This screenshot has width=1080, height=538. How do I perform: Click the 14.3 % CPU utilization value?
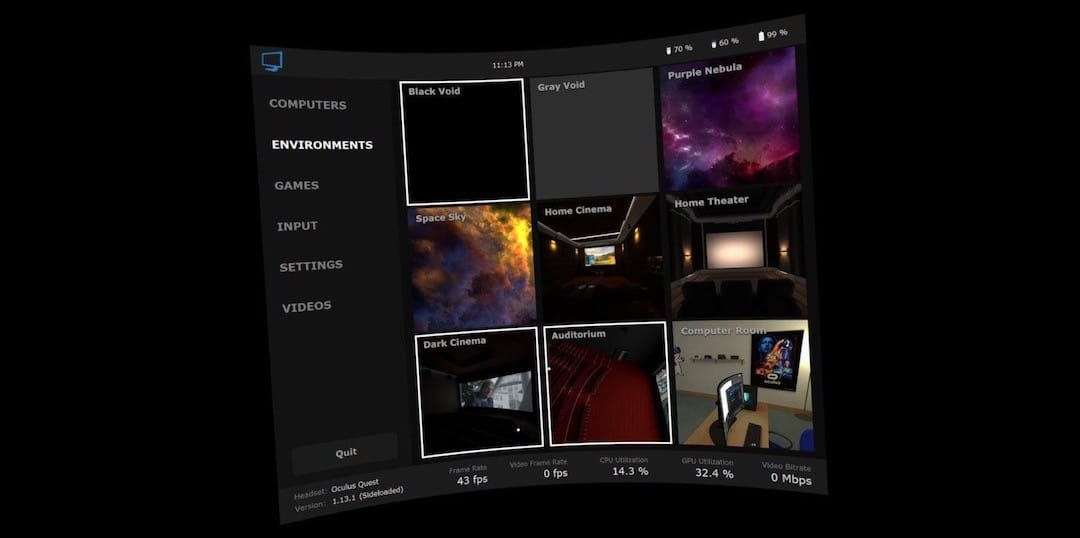[630, 472]
